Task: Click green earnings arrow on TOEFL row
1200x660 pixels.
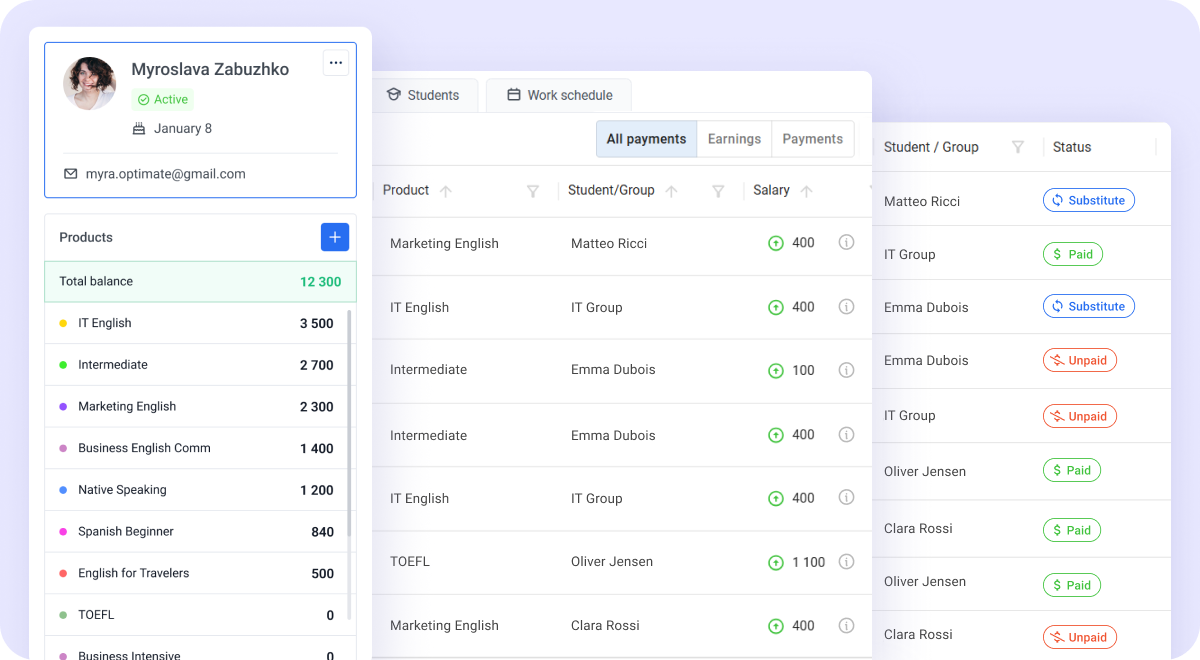Action: tap(776, 563)
